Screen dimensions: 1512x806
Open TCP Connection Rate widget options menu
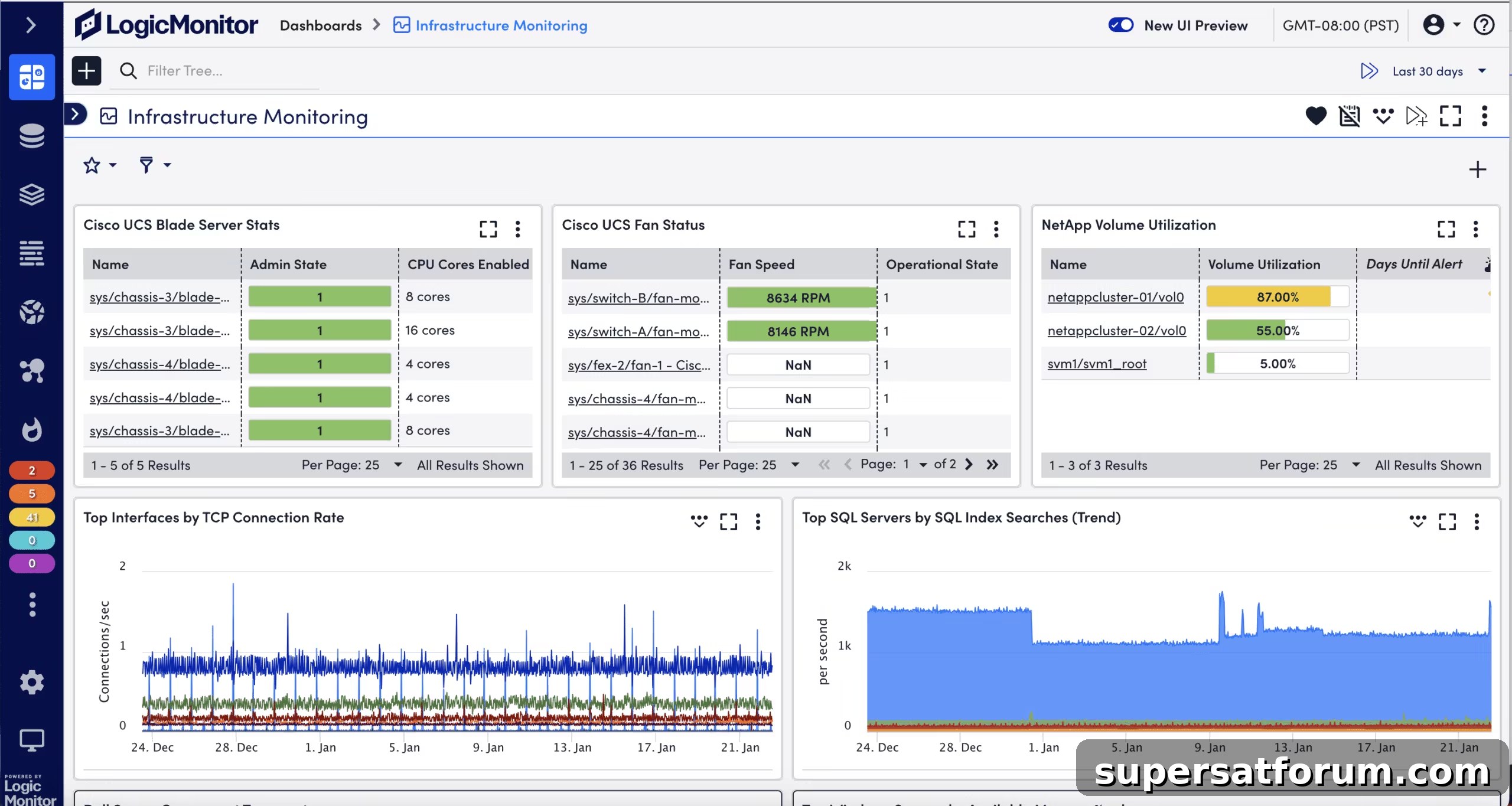[x=758, y=521]
